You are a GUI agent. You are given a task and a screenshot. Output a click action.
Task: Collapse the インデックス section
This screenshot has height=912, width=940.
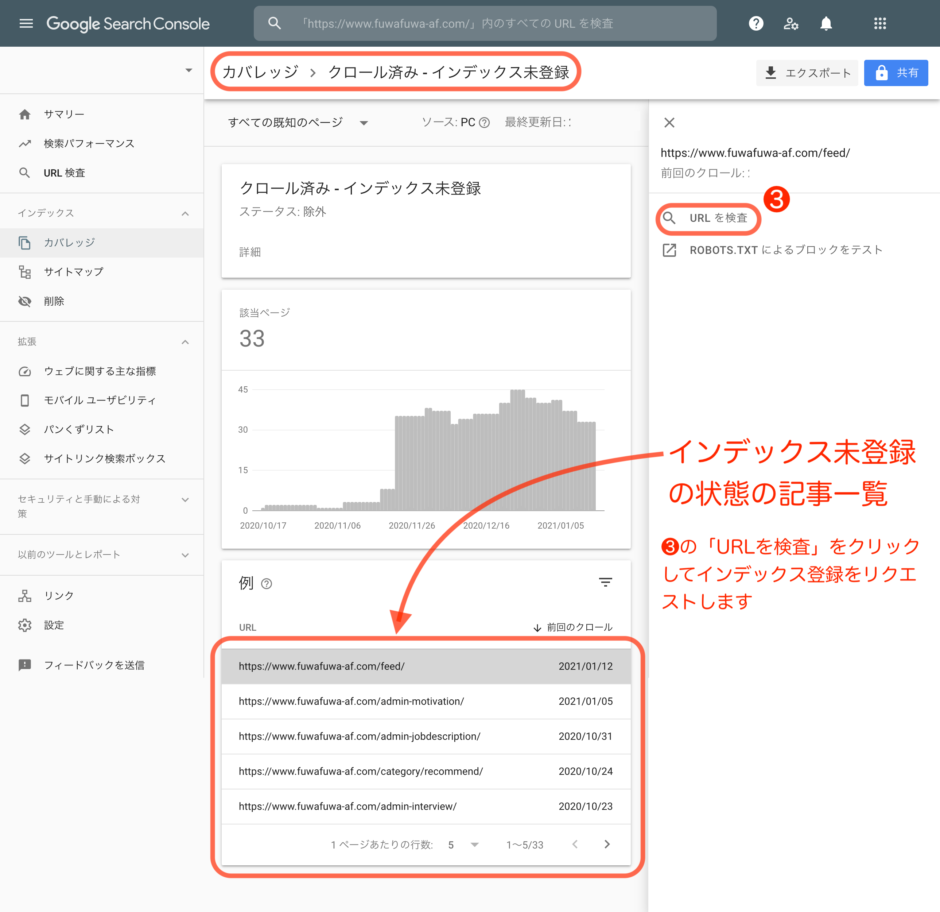pos(185,213)
